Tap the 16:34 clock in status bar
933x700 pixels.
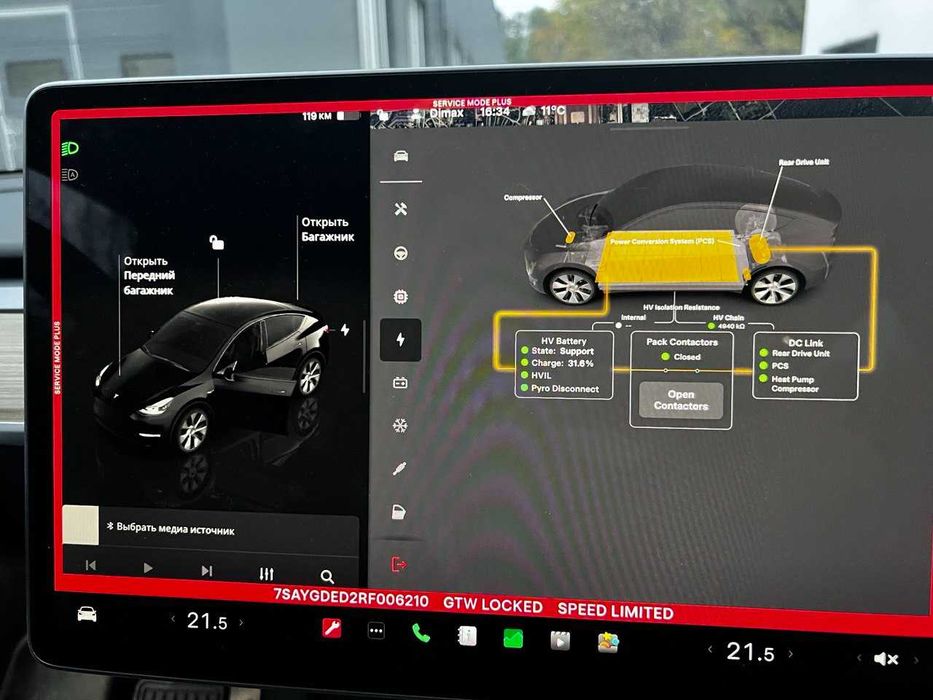point(494,112)
